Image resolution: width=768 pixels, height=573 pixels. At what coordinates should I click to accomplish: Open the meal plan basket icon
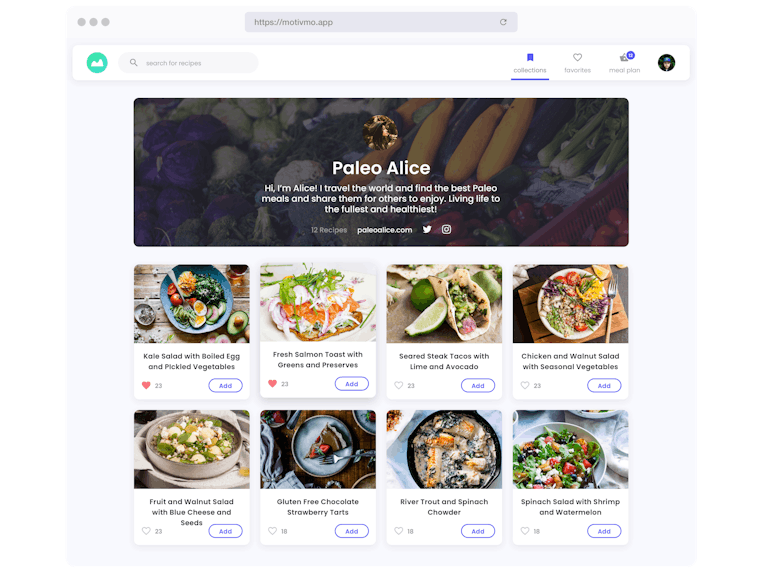click(x=624, y=57)
